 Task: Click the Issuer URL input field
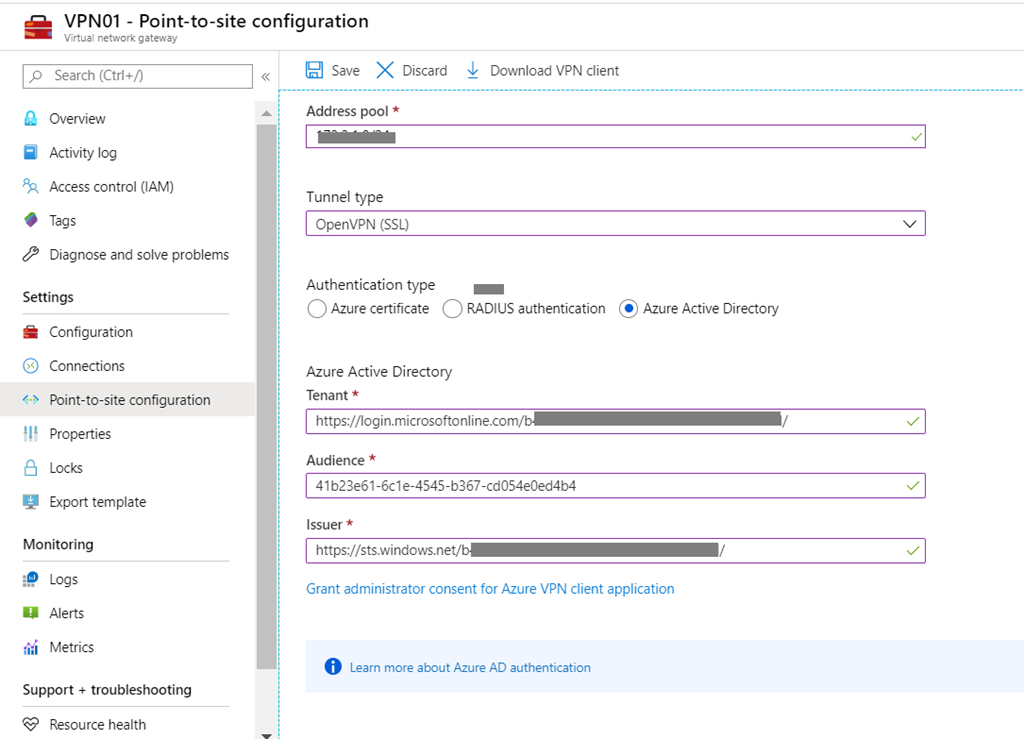tap(615, 550)
